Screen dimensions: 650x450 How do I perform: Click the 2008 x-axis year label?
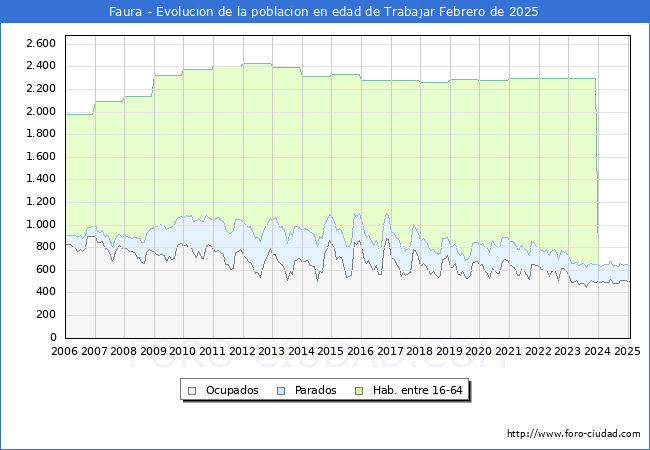coord(124,351)
